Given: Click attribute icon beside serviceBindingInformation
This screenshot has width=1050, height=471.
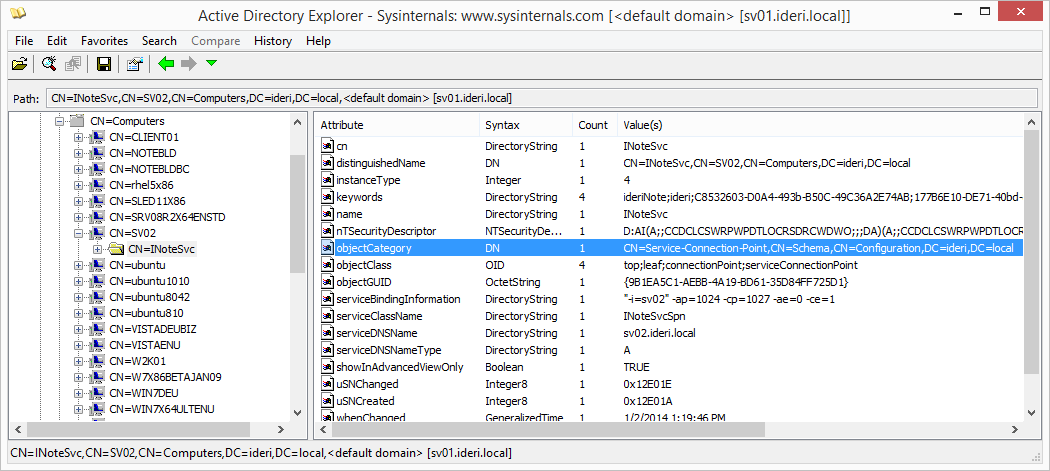Looking at the screenshot, I should coord(327,299).
